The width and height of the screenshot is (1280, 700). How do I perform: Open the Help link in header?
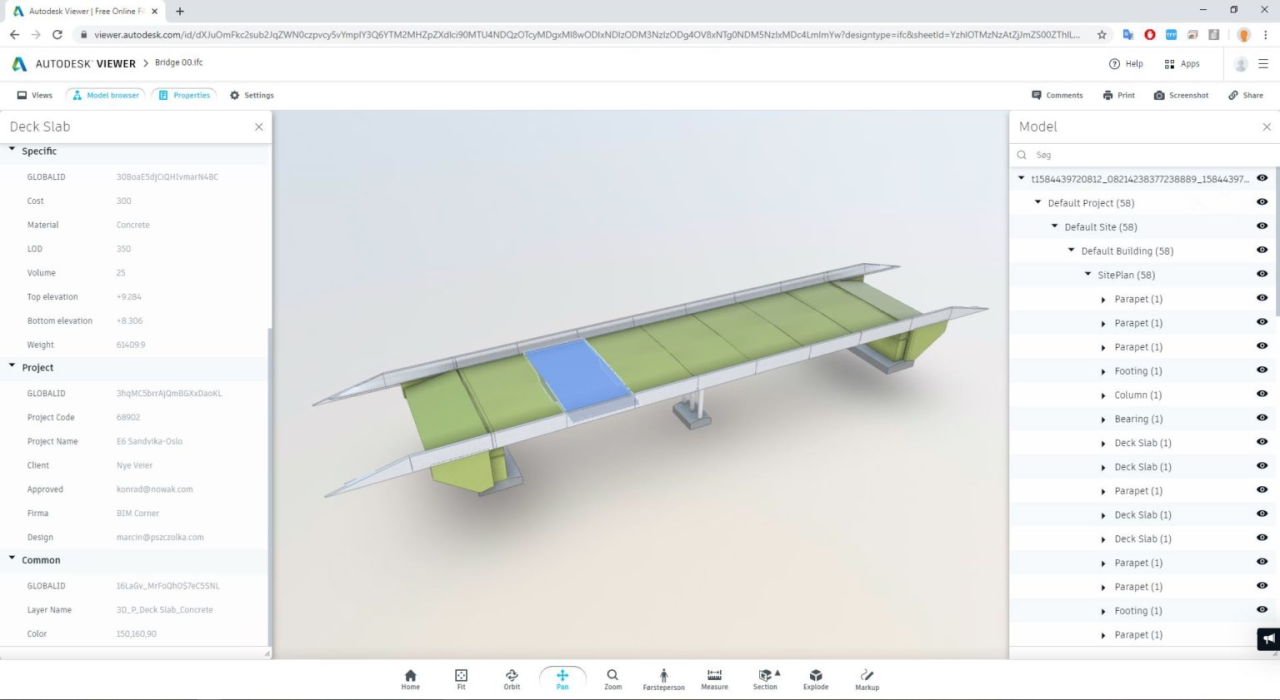coord(1125,64)
